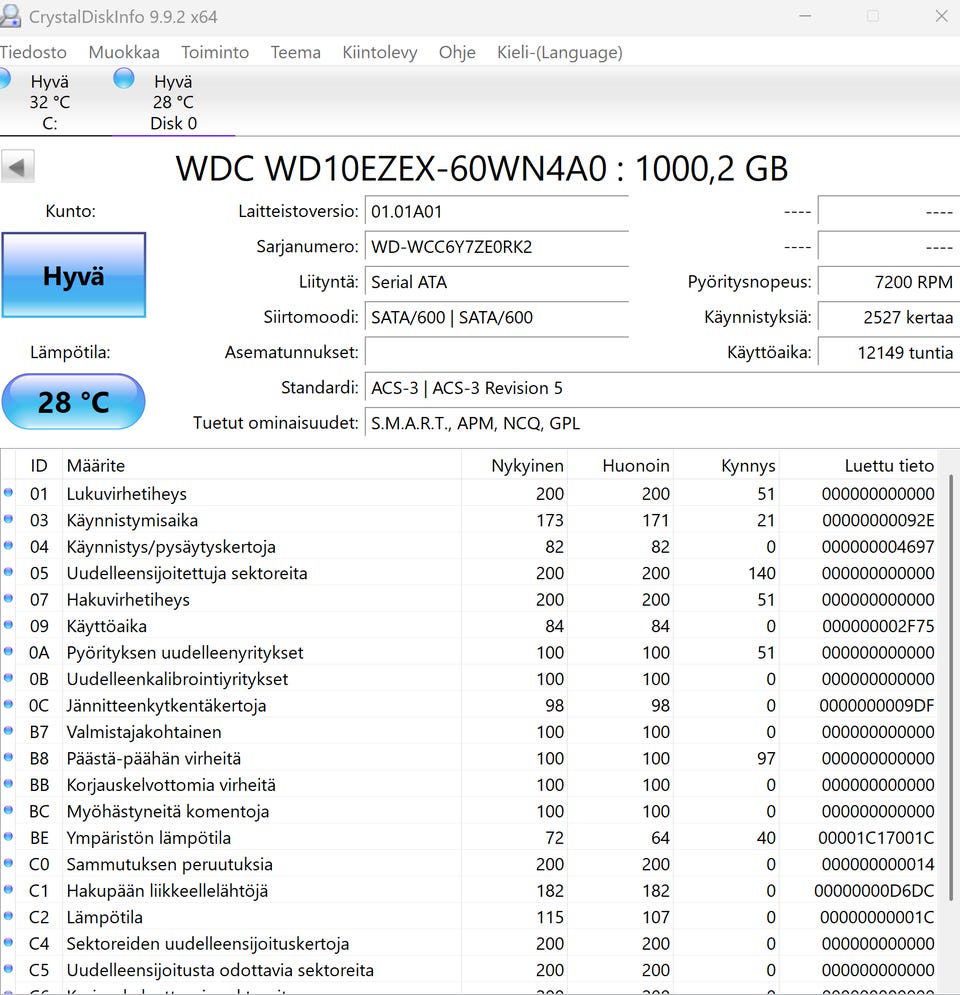Click status dot of Jännitteenkytkentäkertoja row
Image resolution: width=960 pixels, height=995 pixels.
pos(8,704)
